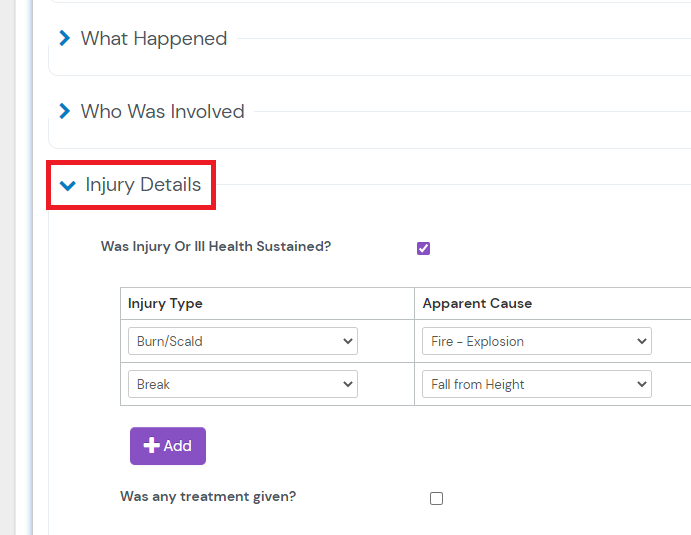Click the Injury Type column header
The image size is (691, 535).
point(166,303)
